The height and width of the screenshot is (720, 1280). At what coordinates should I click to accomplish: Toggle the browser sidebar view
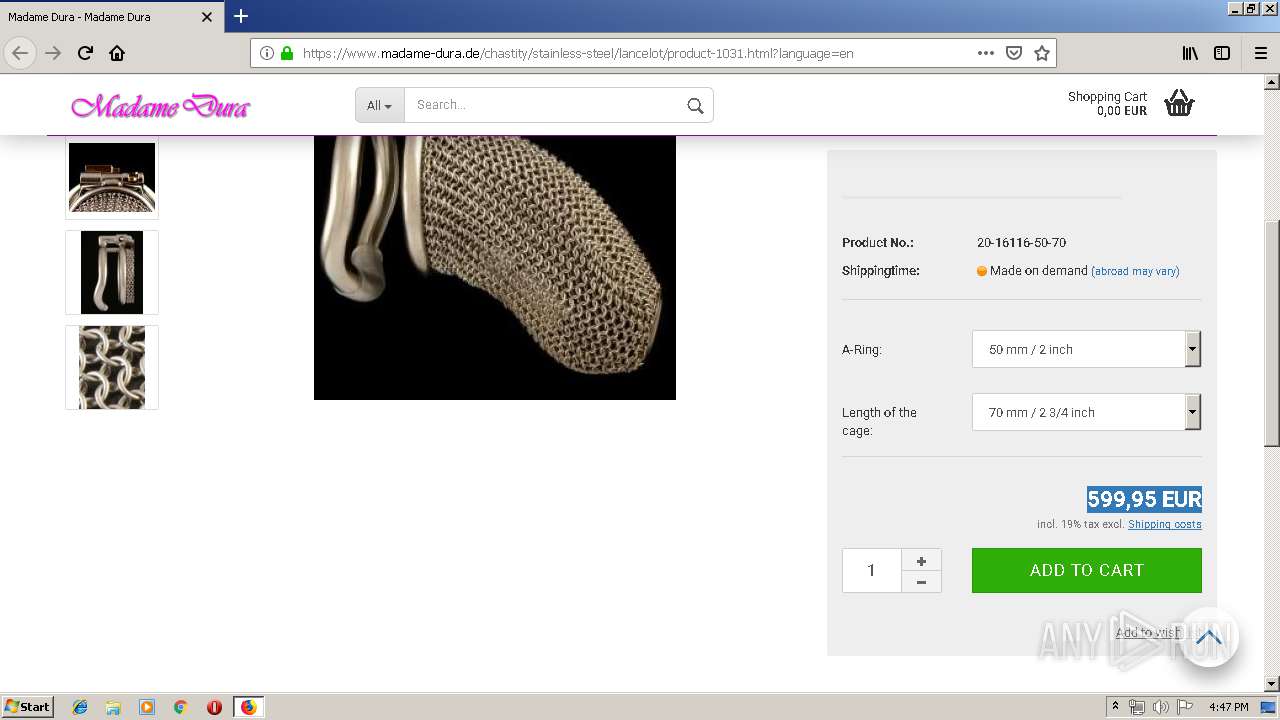(1222, 53)
